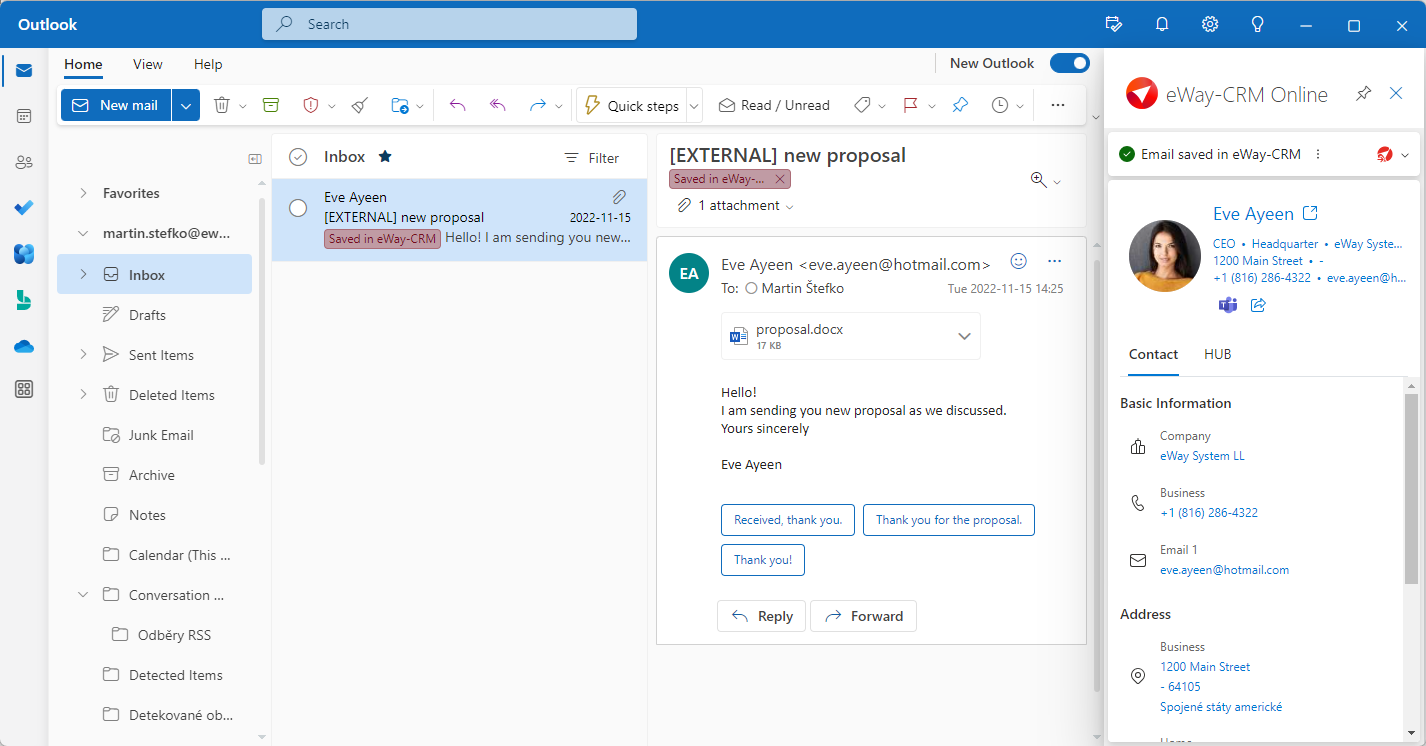Image resolution: width=1426 pixels, height=746 pixels.
Task: Open Quick steps dropdown arrow
Action: tap(694, 105)
